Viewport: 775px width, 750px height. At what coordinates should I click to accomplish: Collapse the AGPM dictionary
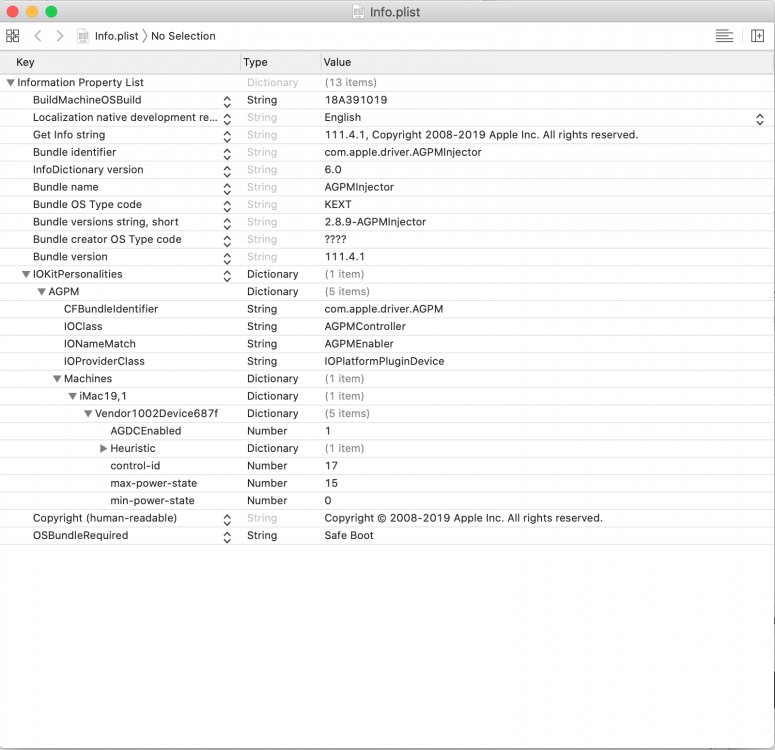42,292
